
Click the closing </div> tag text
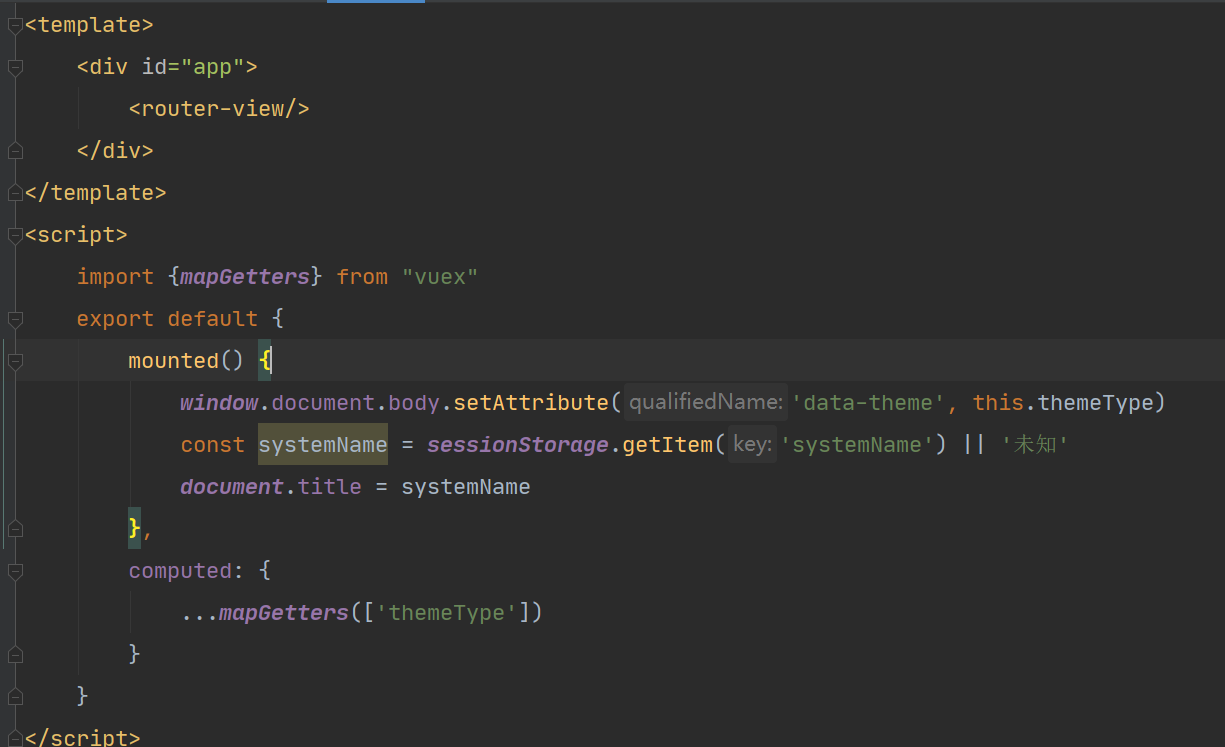coord(116,151)
